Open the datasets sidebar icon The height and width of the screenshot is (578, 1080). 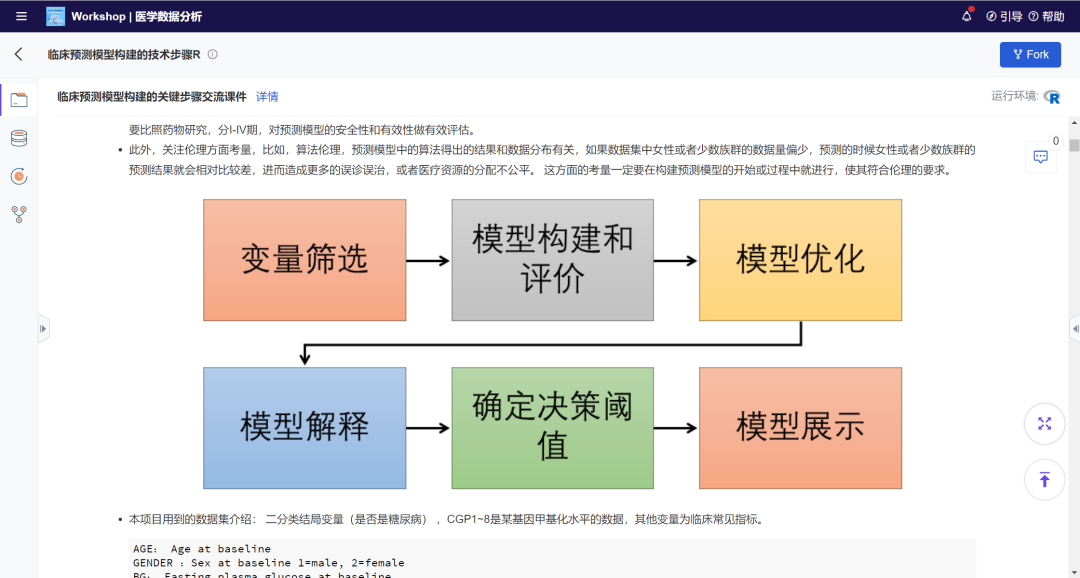tap(19, 138)
